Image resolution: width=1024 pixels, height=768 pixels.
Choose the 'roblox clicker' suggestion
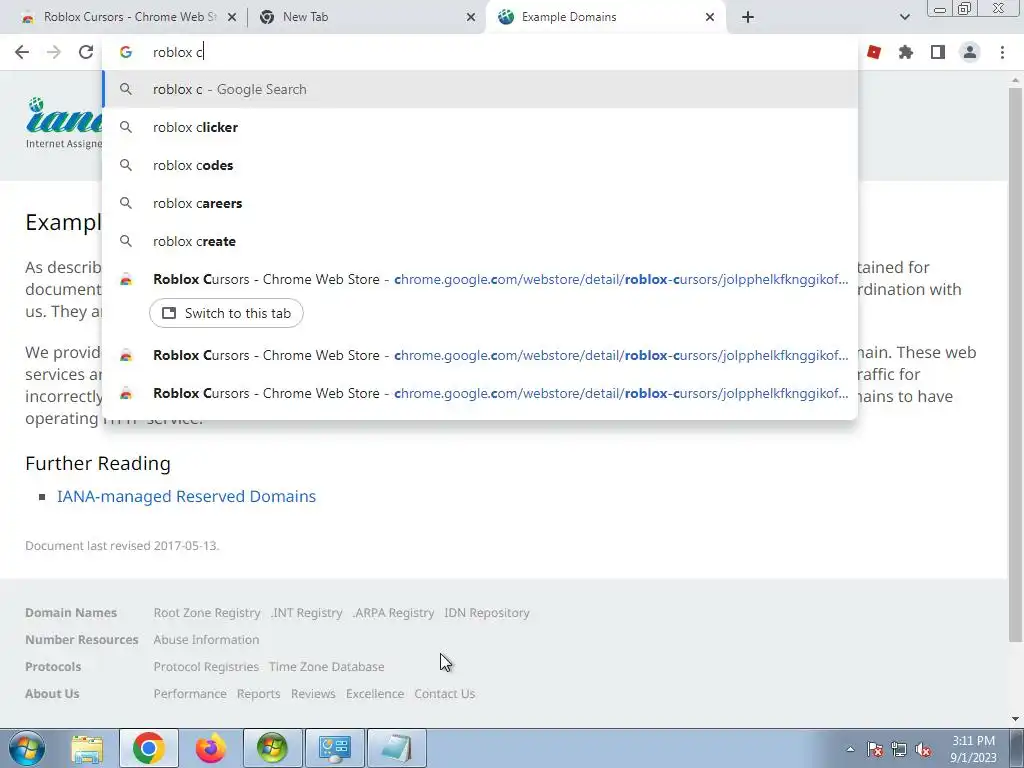click(x=480, y=127)
